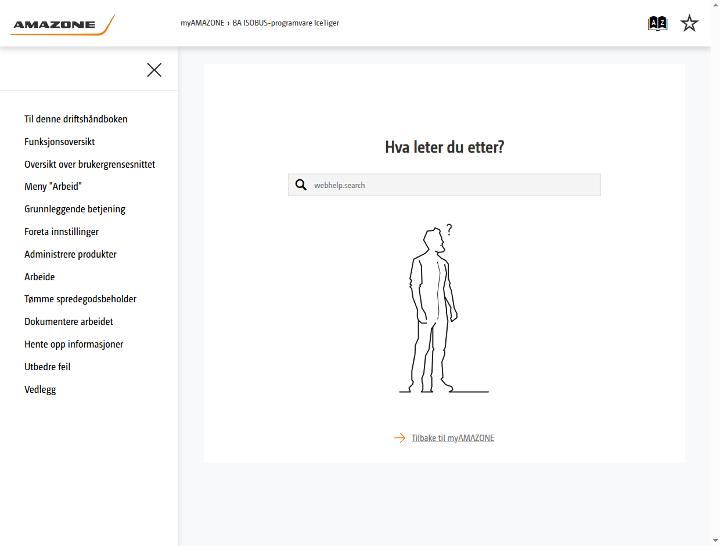Viewport: 720px width, 546px height.
Task: Select Grunnleggende betjening entry
Action: (x=75, y=209)
